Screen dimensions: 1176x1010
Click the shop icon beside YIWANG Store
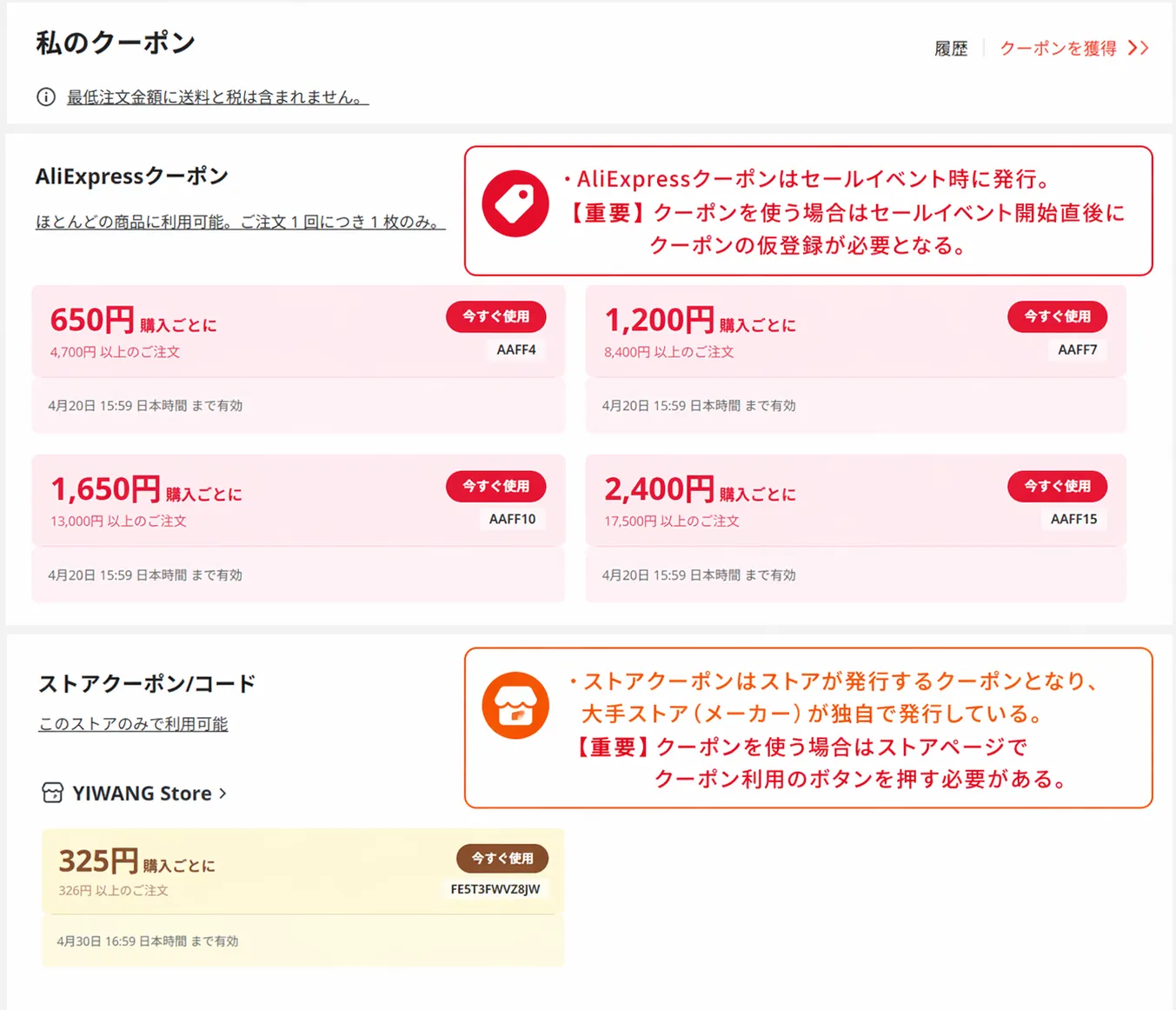pos(53,793)
